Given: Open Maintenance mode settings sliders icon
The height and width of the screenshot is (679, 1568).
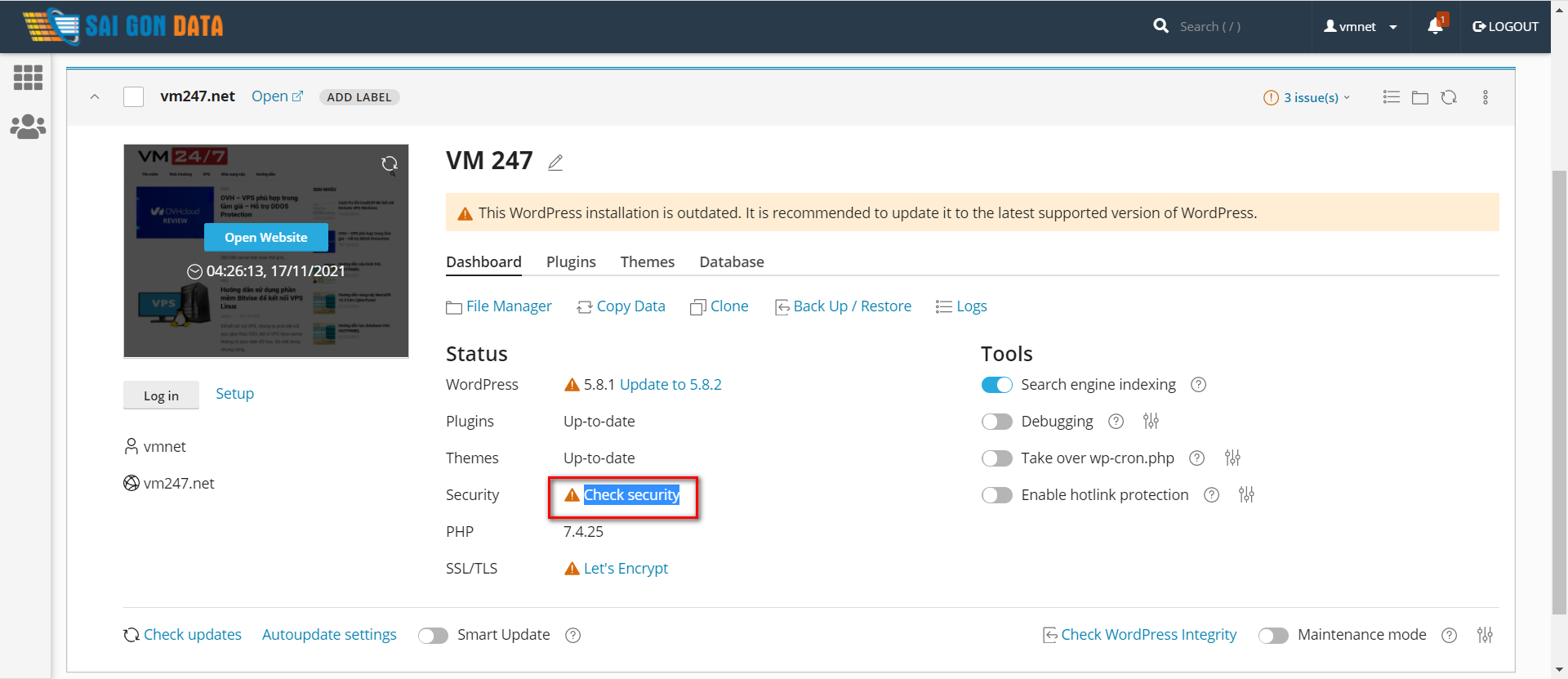Looking at the screenshot, I should (x=1485, y=635).
